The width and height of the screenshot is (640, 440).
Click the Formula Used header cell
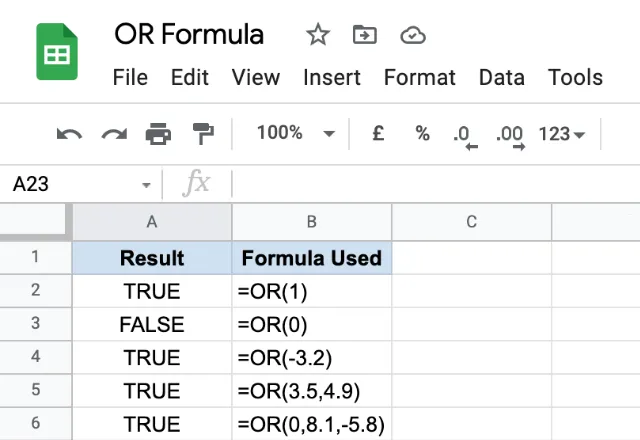tap(311, 258)
